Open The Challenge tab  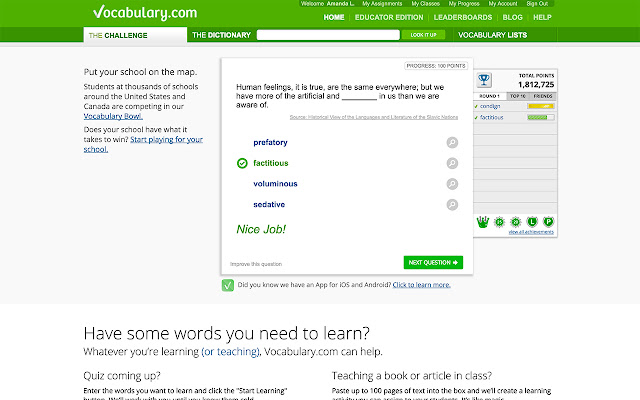[x=135, y=35]
